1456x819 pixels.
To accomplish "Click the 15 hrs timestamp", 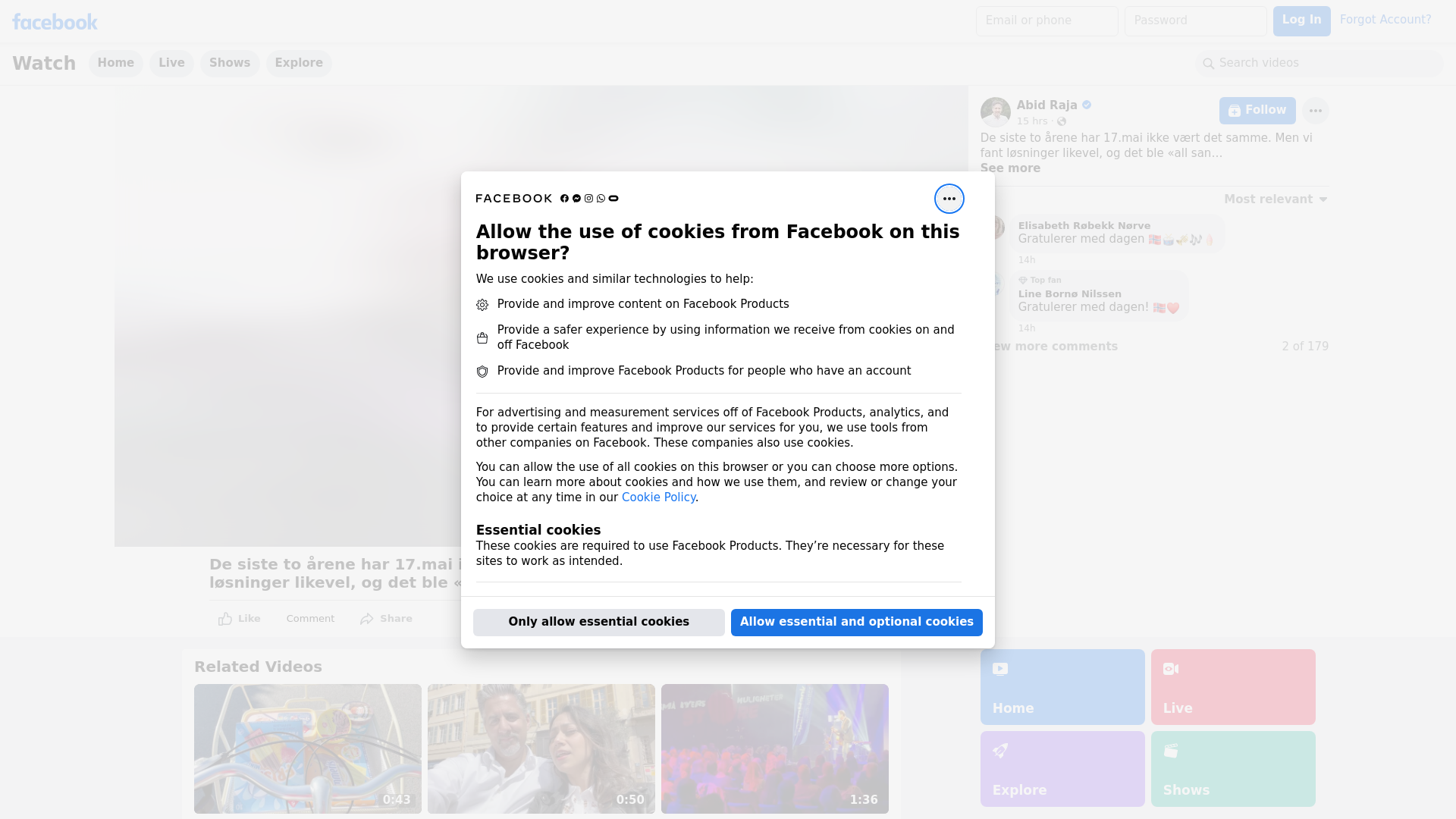I will pyautogui.click(x=1032, y=121).
